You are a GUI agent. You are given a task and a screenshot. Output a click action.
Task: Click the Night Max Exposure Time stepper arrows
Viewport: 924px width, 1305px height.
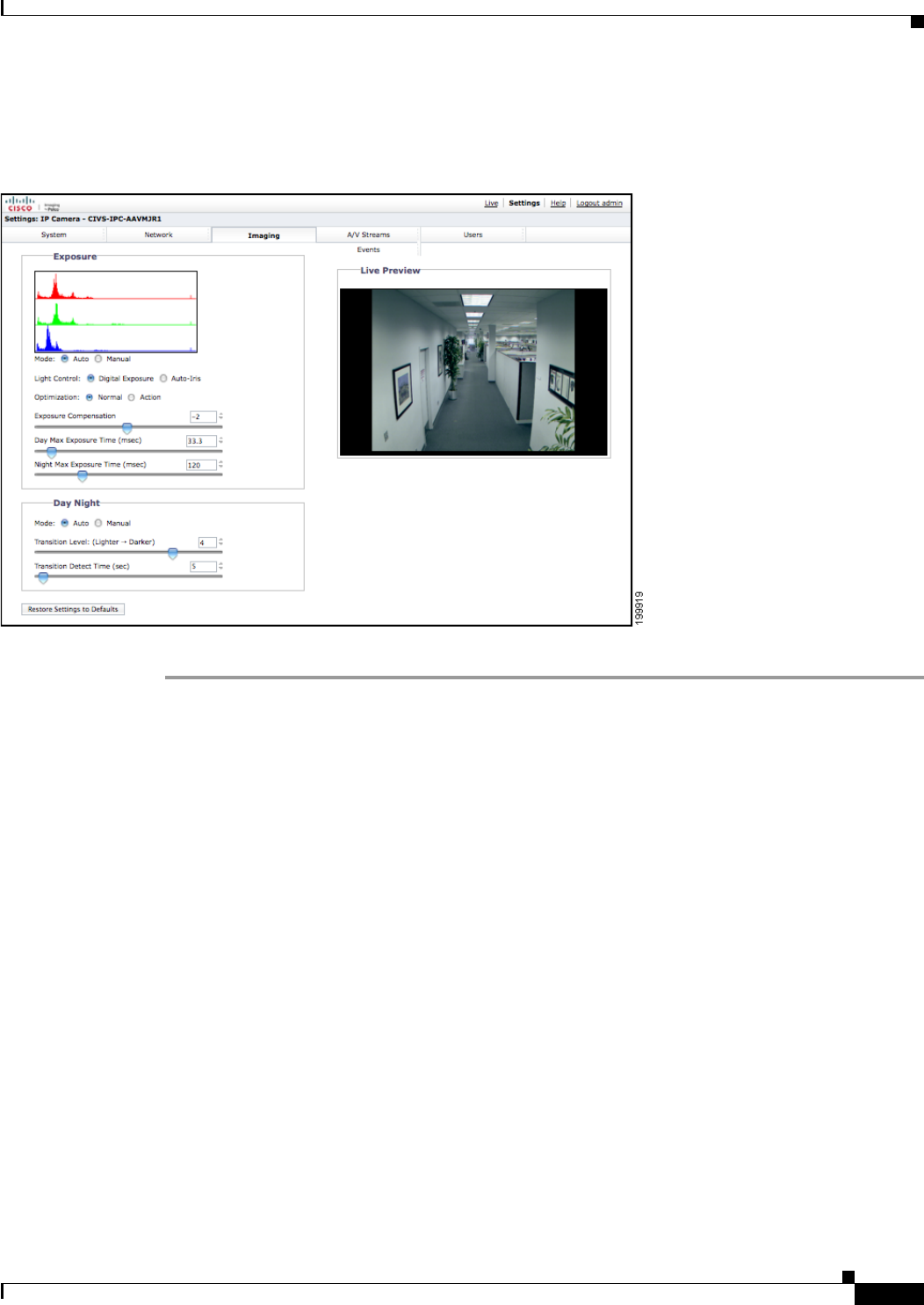(x=221, y=465)
